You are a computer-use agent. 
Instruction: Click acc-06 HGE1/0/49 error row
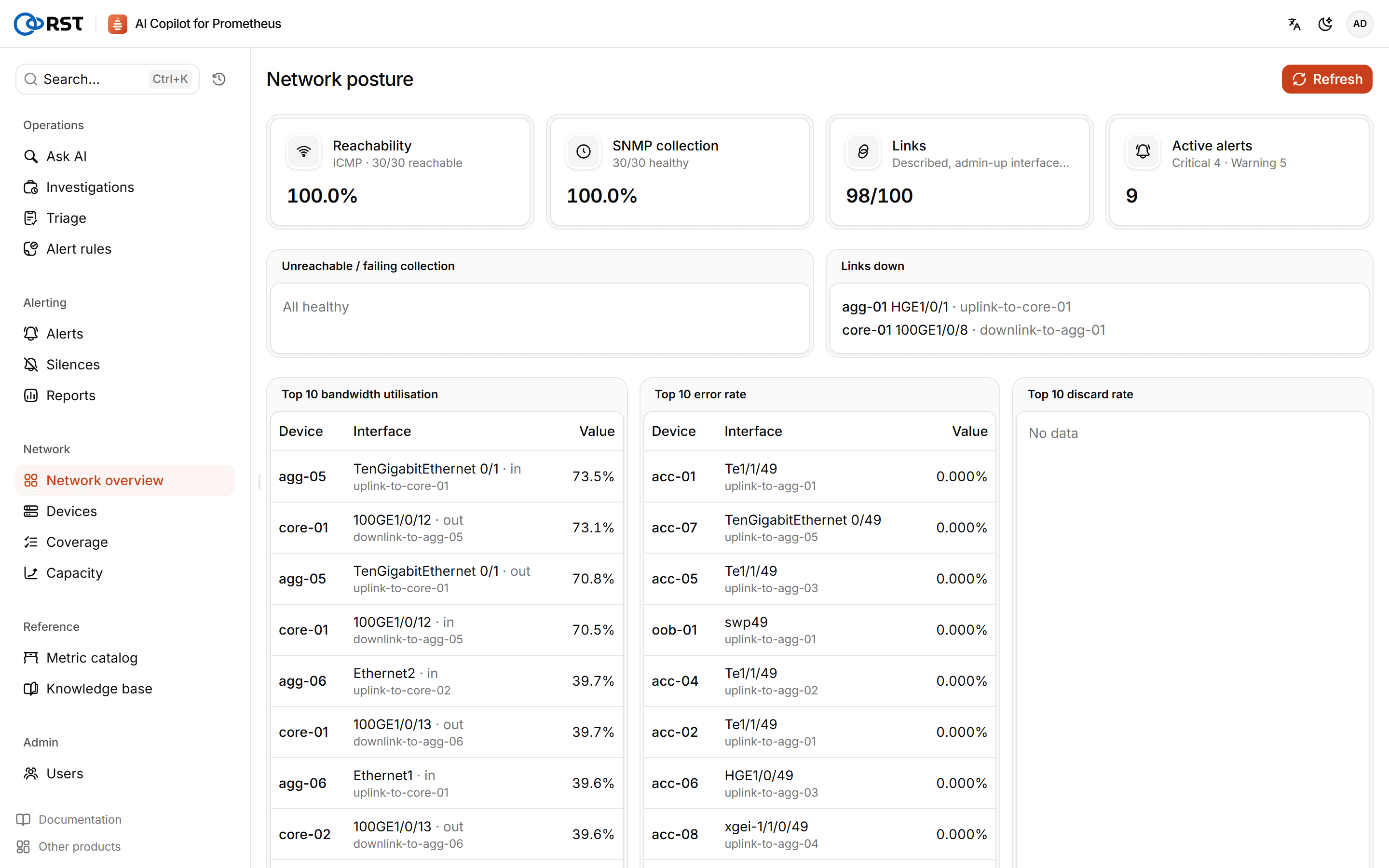pyautogui.click(x=819, y=783)
